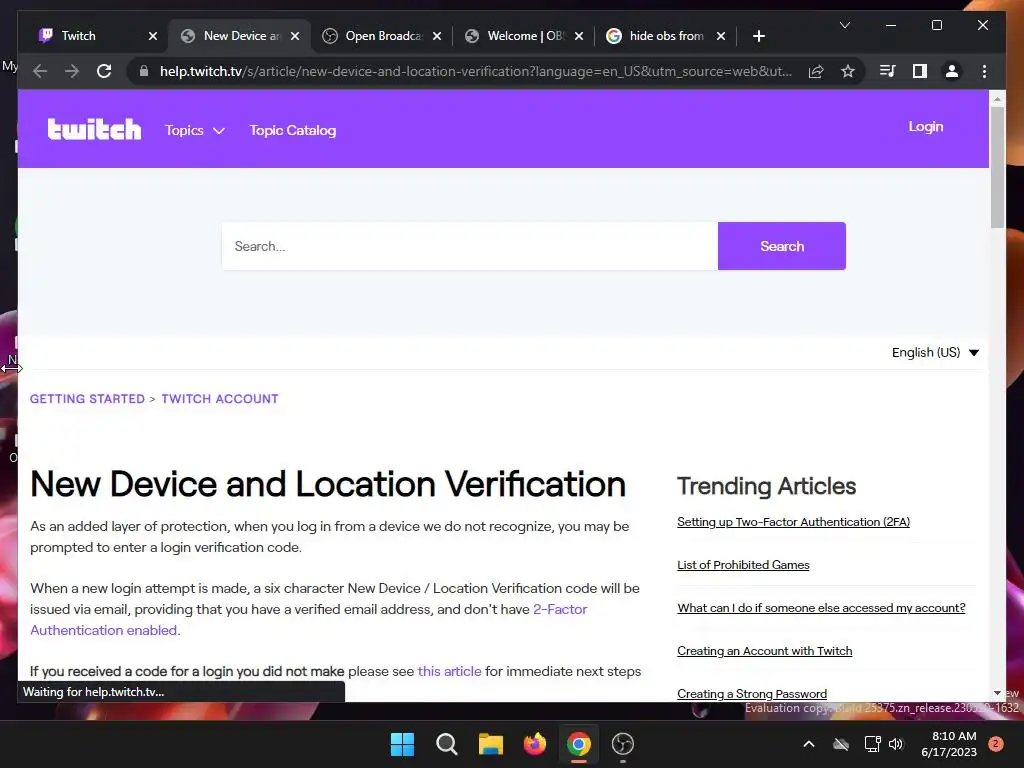Toggle the Chrome side panel icon

coord(920,71)
